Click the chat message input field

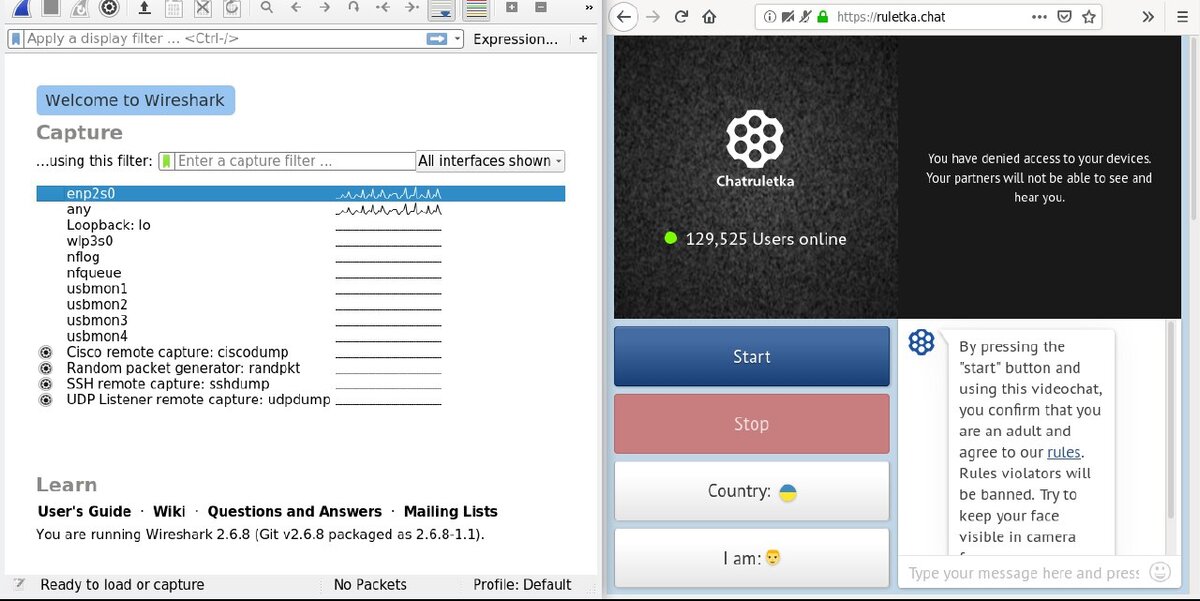1010,572
